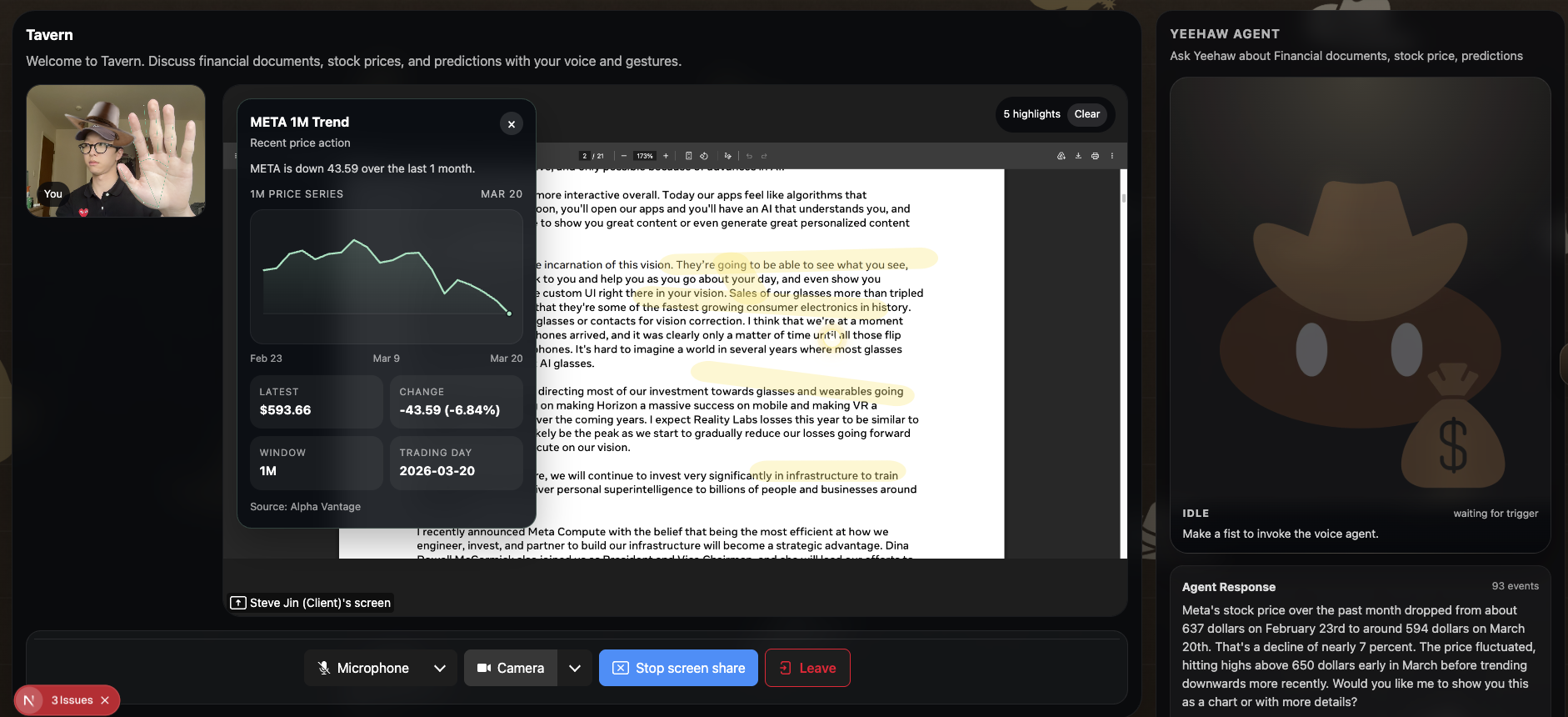Stop screen share
1568x717 pixels.
tap(678, 668)
